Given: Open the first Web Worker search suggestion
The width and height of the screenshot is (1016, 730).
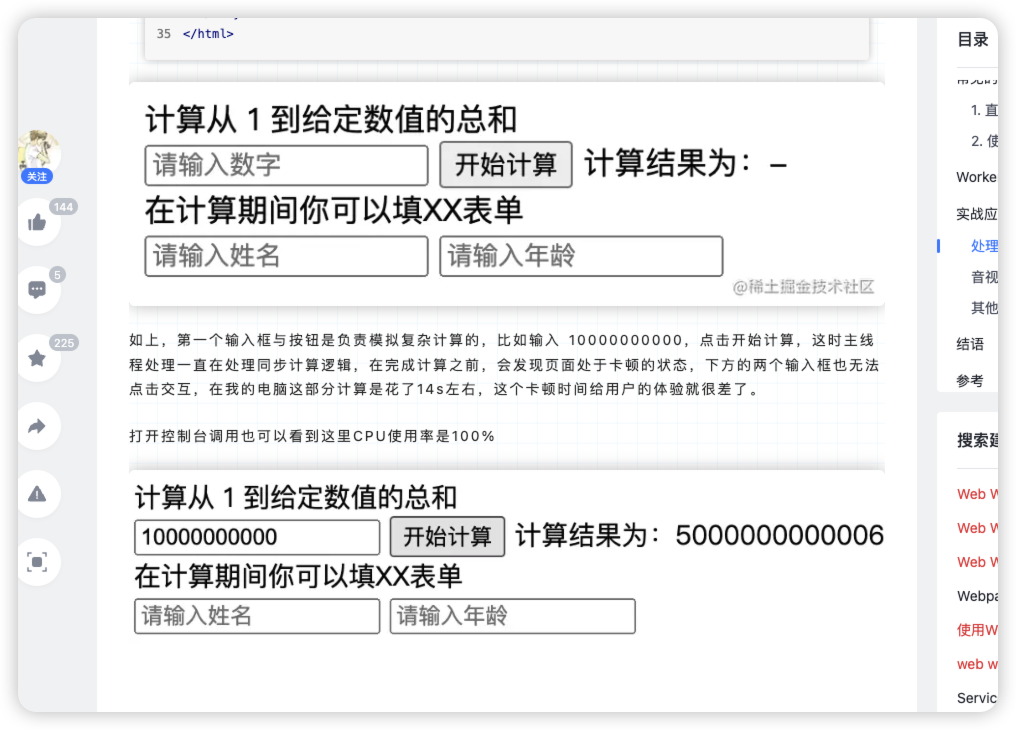Looking at the screenshot, I should coord(976,494).
